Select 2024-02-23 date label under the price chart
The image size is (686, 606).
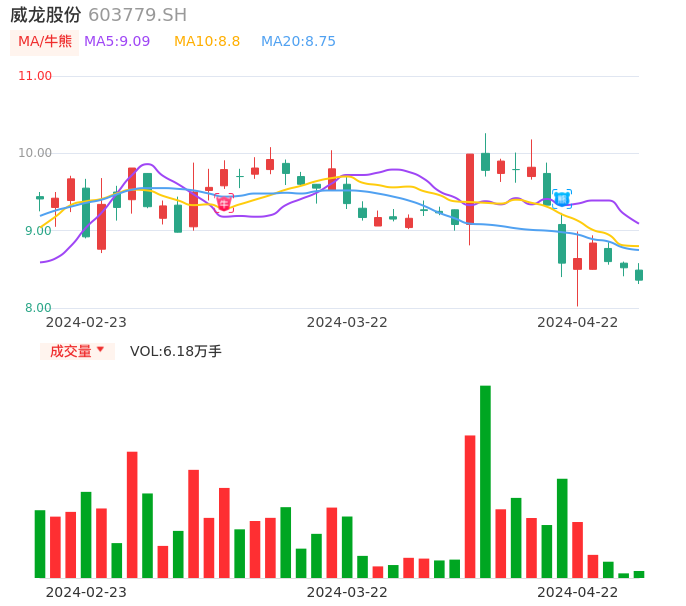86,322
